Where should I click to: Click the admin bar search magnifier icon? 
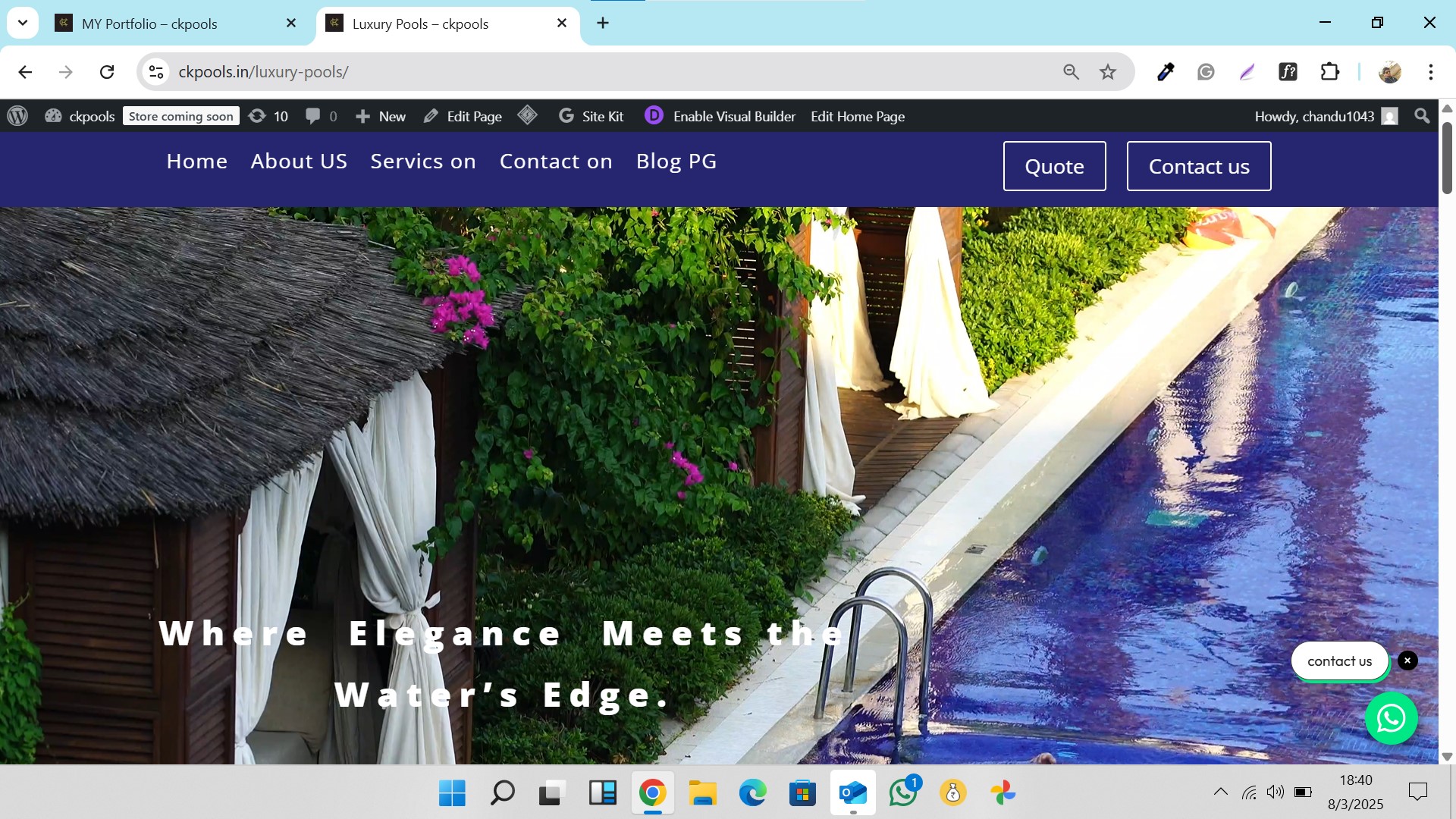point(1422,116)
